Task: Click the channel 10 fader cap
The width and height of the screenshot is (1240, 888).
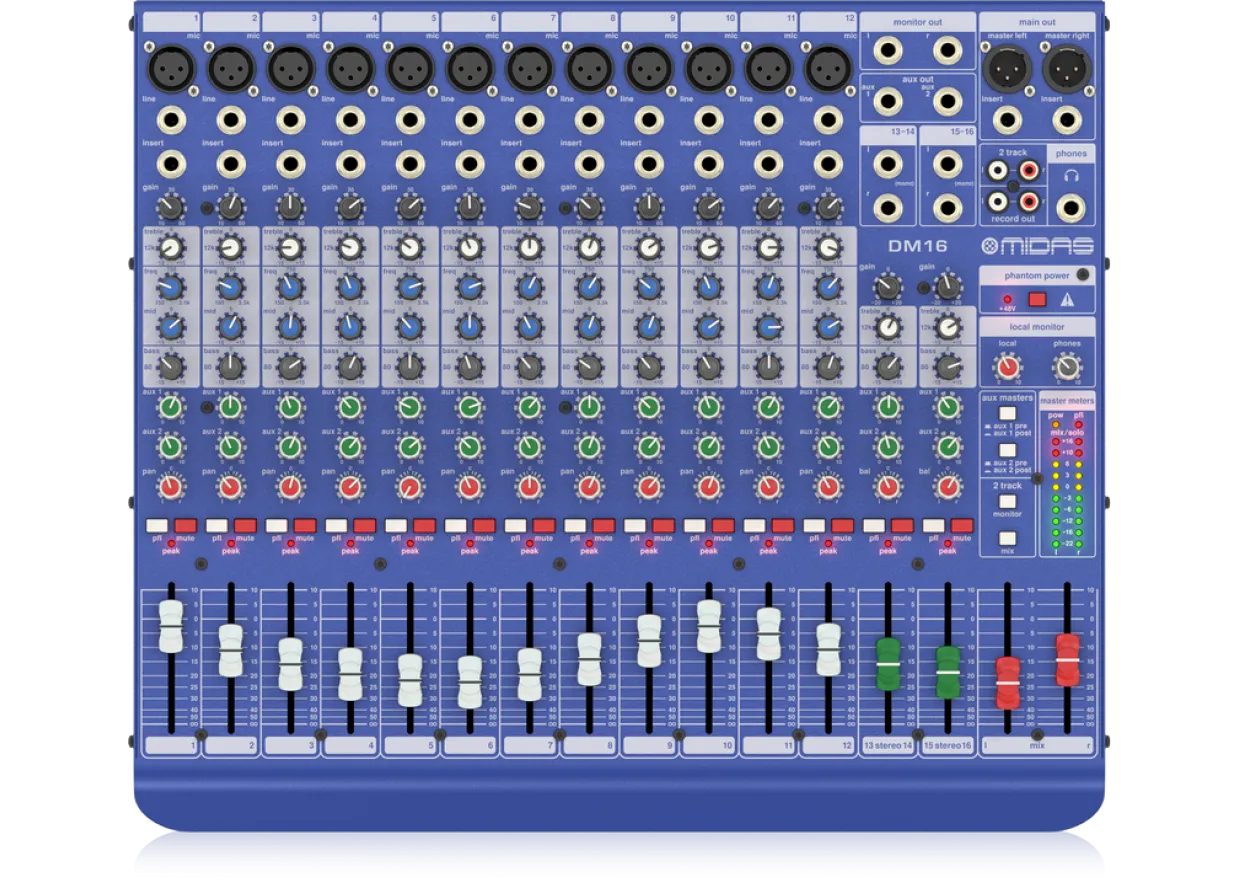Action: 709,627
